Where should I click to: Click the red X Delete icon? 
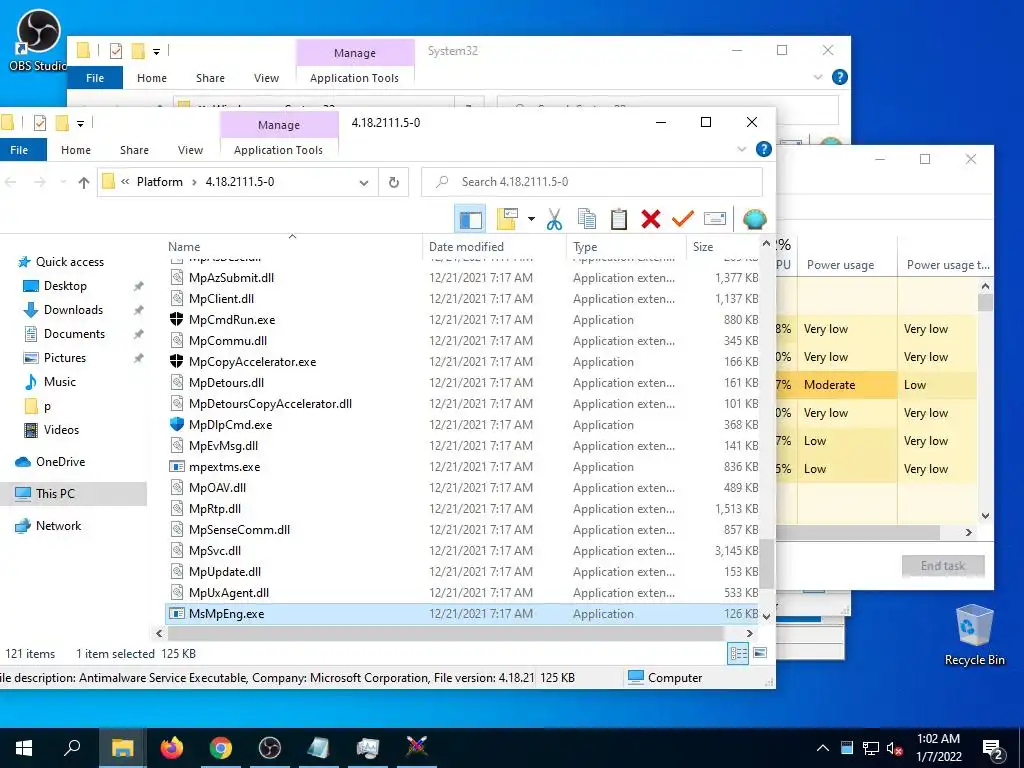650,219
